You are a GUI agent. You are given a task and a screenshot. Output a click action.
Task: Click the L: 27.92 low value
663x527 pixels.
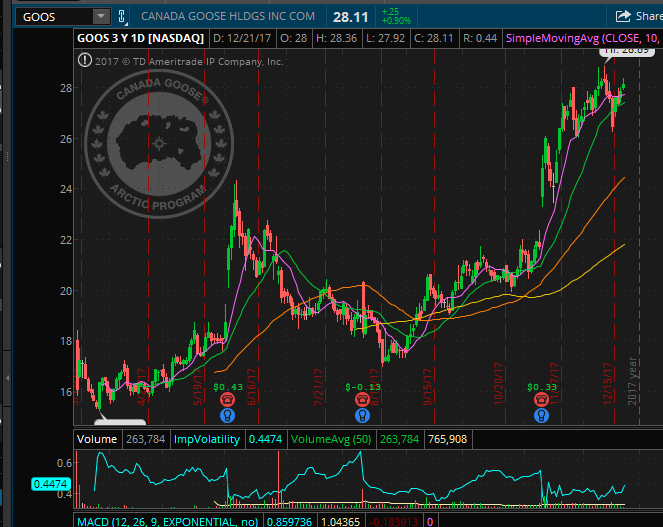tap(386, 38)
